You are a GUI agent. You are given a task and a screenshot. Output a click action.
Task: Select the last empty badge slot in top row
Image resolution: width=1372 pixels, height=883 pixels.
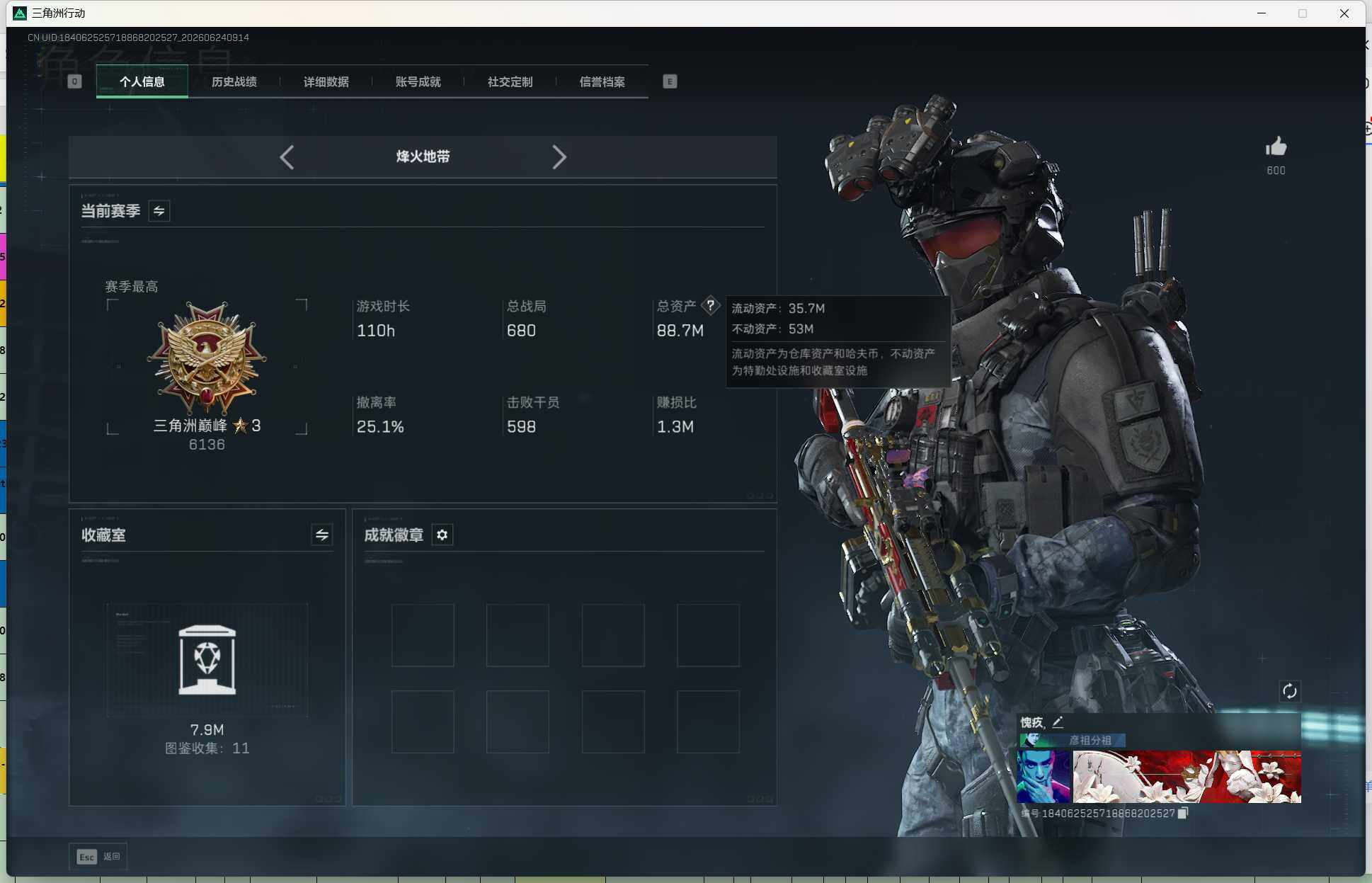click(x=708, y=635)
